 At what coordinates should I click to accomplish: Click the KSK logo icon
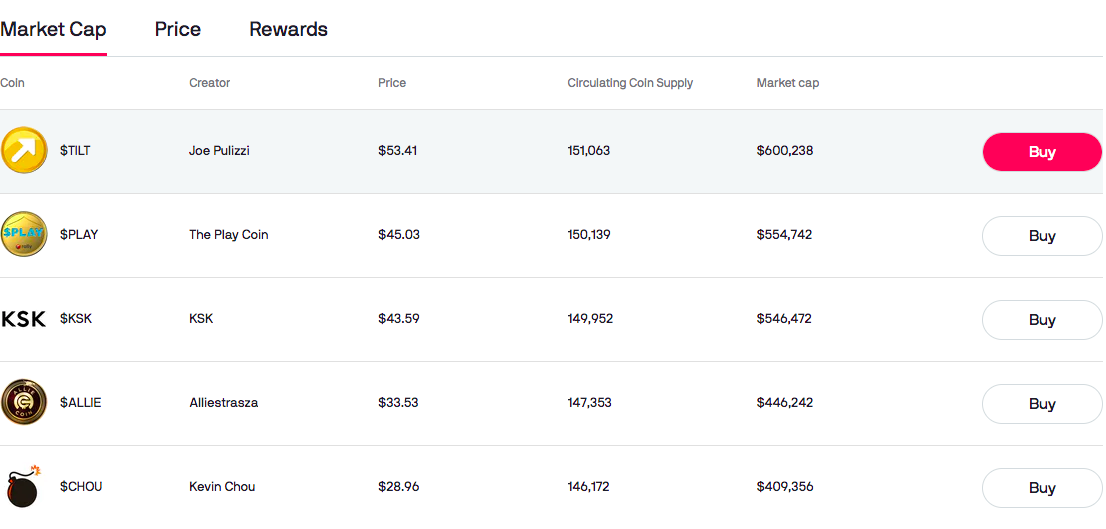[x=23, y=319]
